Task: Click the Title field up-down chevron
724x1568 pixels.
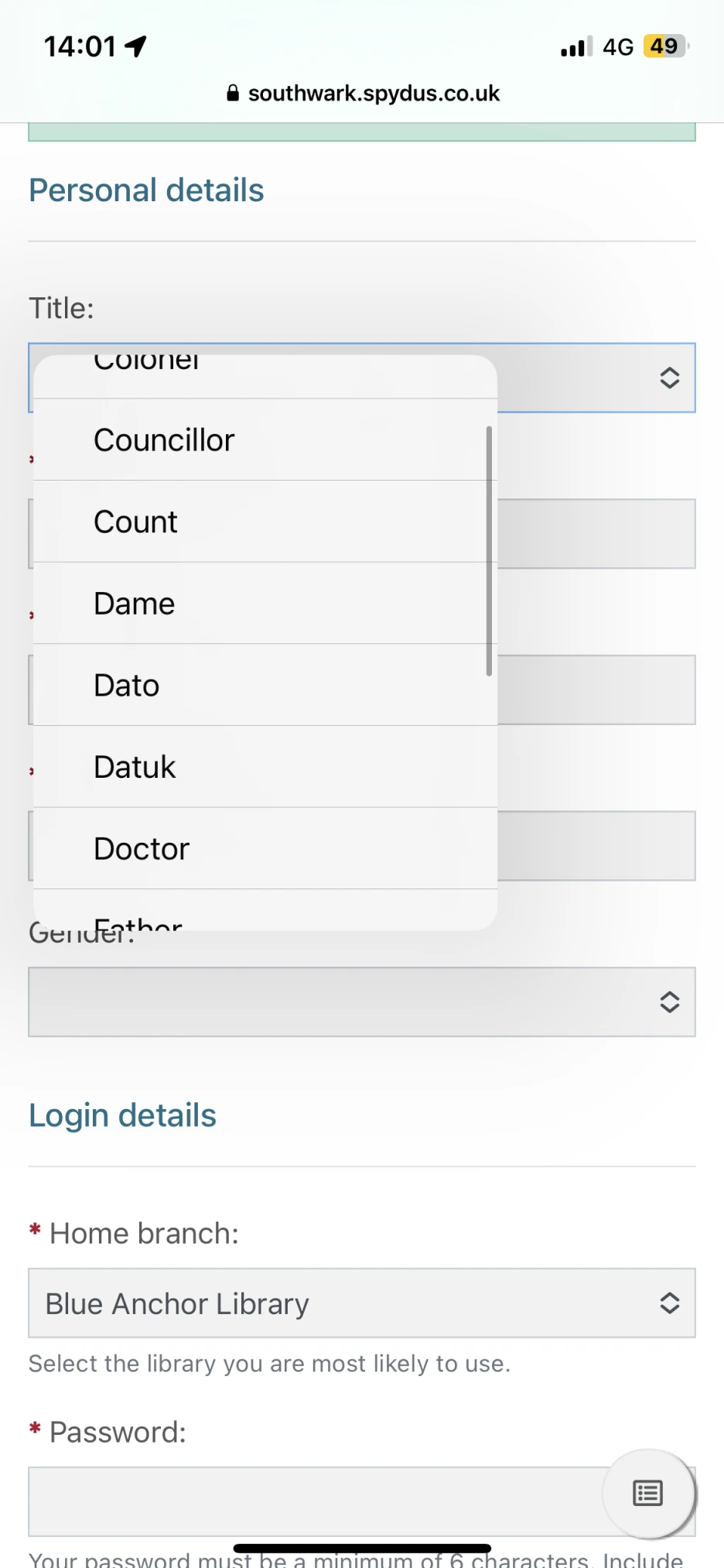Action: 669,378
